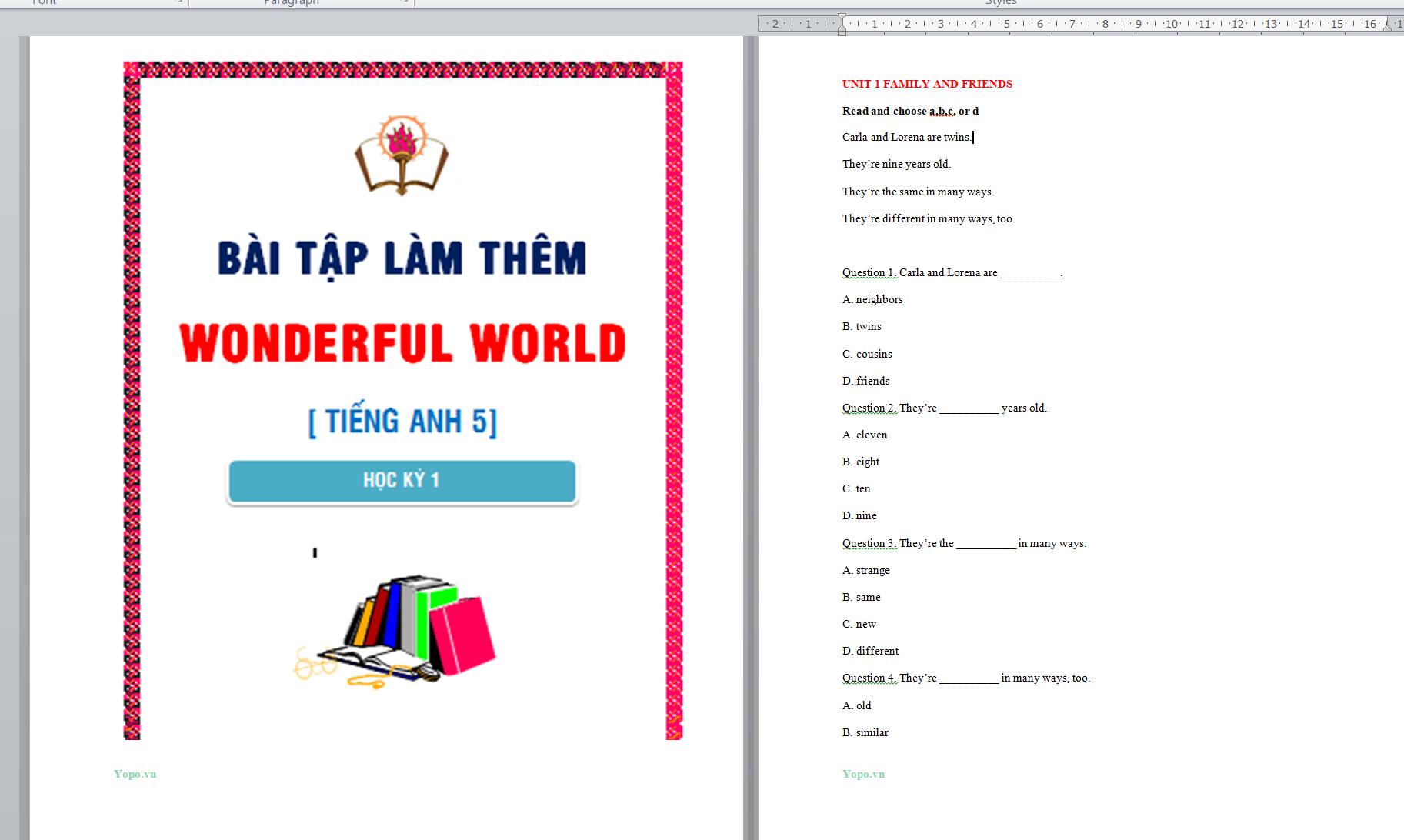
Task: Click answer 'B. twins'
Action: click(862, 326)
